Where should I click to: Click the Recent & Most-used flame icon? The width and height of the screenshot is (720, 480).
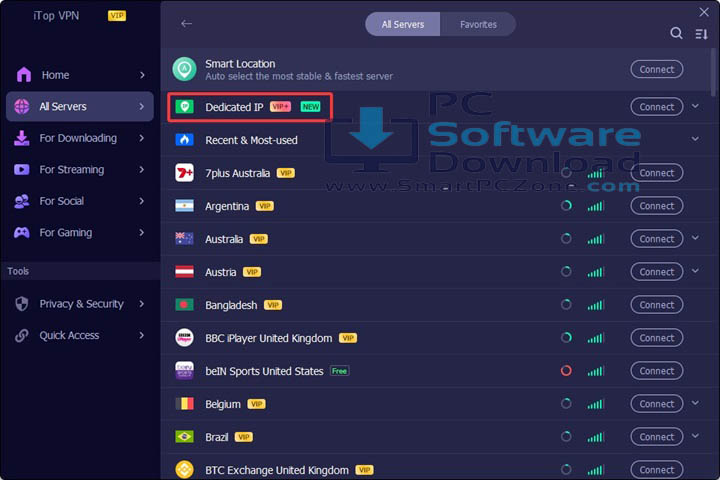click(x=185, y=140)
